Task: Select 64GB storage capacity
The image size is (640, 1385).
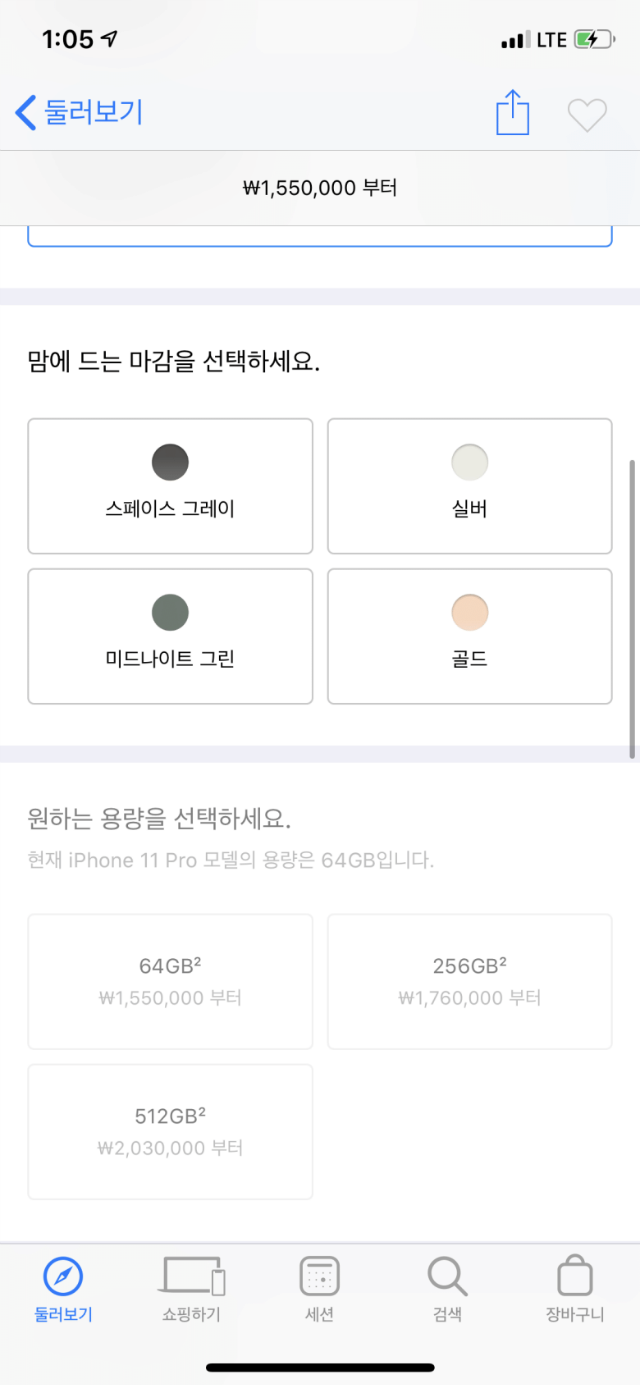Action: [170, 981]
